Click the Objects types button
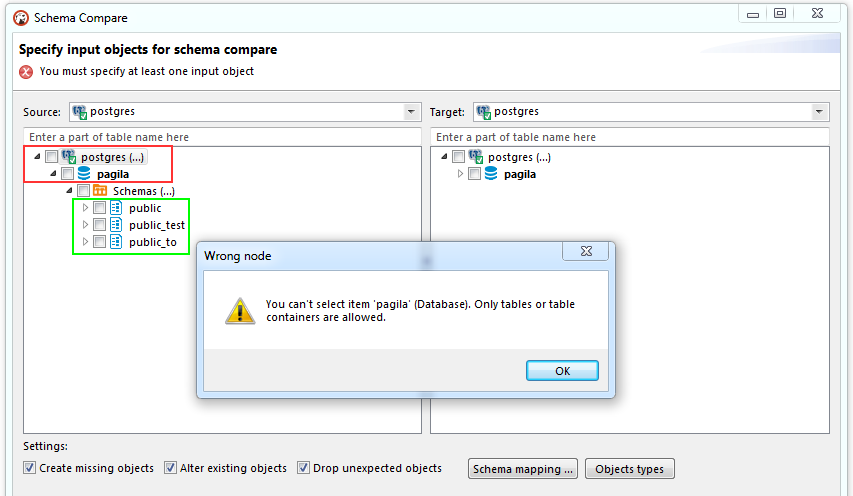The image size is (853, 496). coord(630,469)
